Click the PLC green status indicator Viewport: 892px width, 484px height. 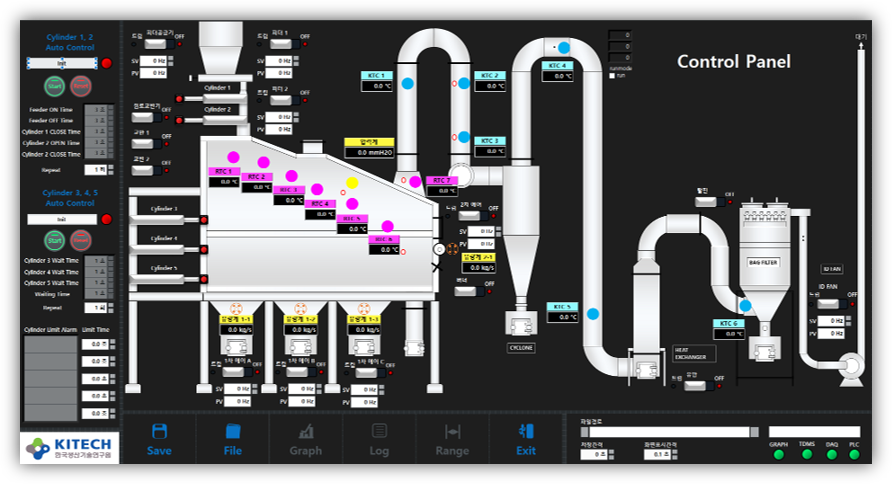click(x=854, y=454)
